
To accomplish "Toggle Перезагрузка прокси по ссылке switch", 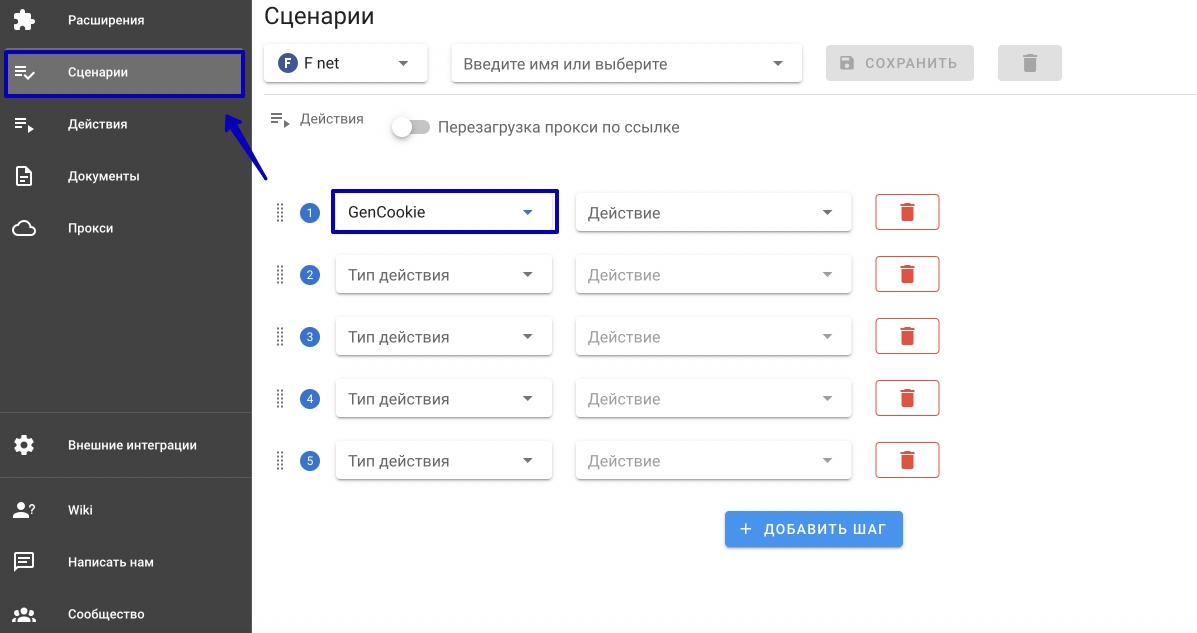I will coord(411,127).
